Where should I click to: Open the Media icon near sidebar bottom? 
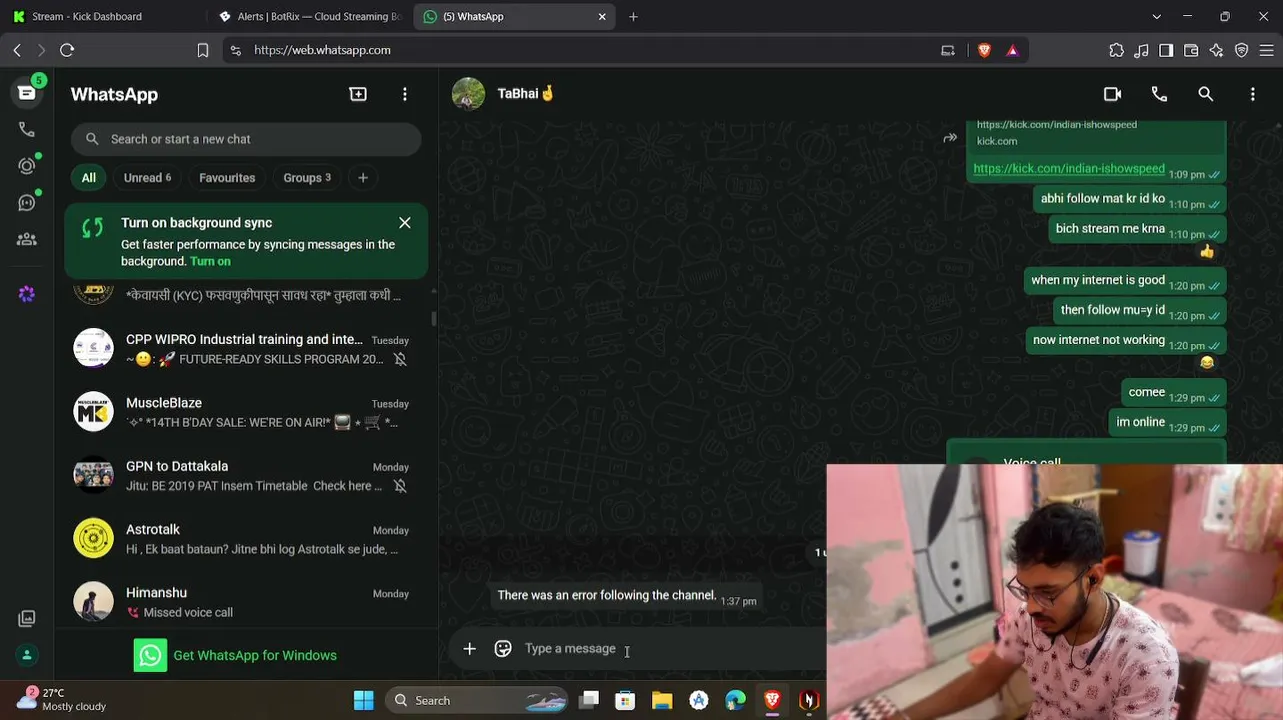click(27, 618)
